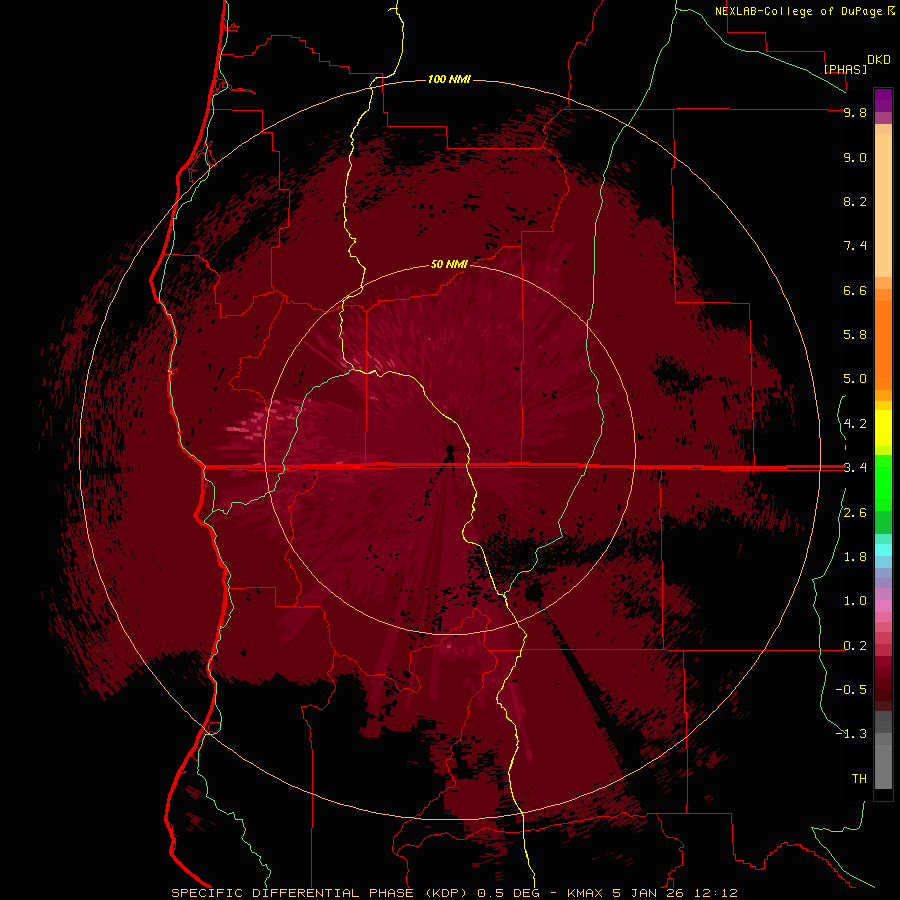Screen dimensions: 900x900
Task: Click the radar site marker at the center
Action: (x=450, y=449)
